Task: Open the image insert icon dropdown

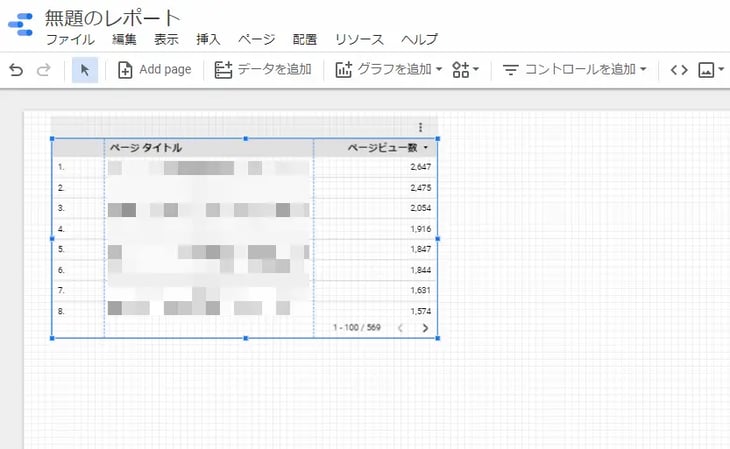Action: 711,70
